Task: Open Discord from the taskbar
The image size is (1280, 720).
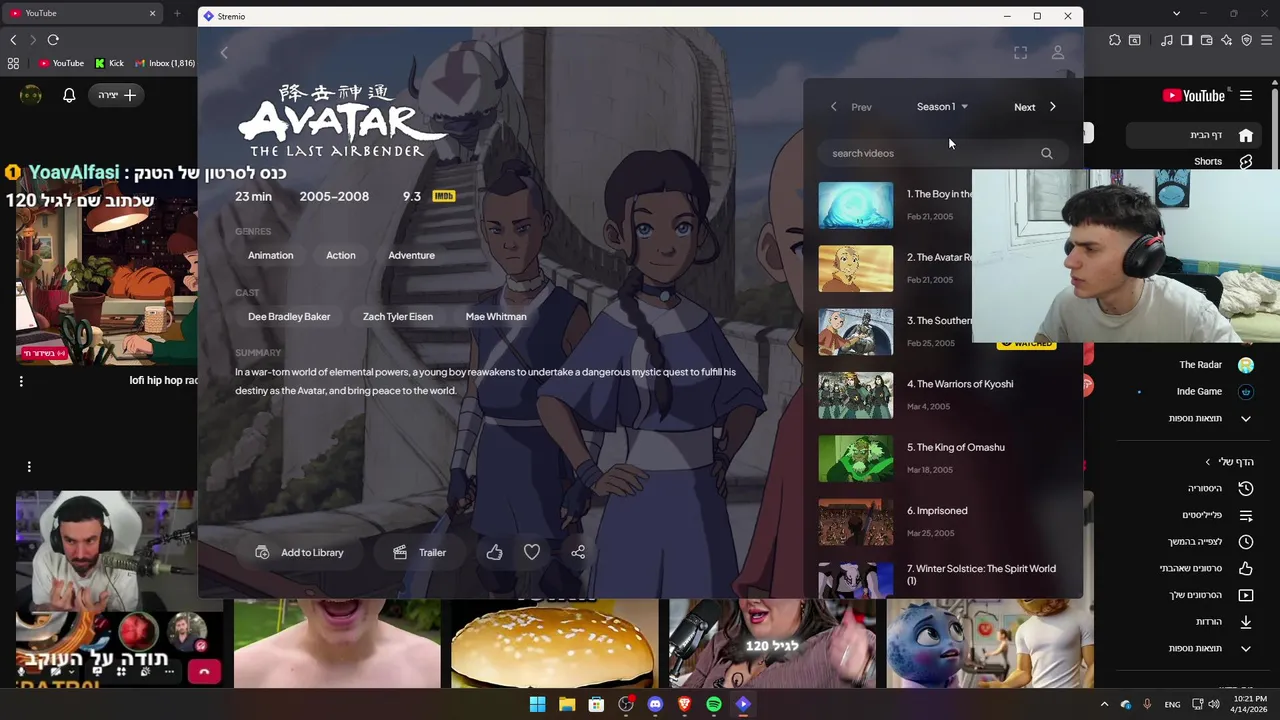Action: pyautogui.click(x=655, y=704)
